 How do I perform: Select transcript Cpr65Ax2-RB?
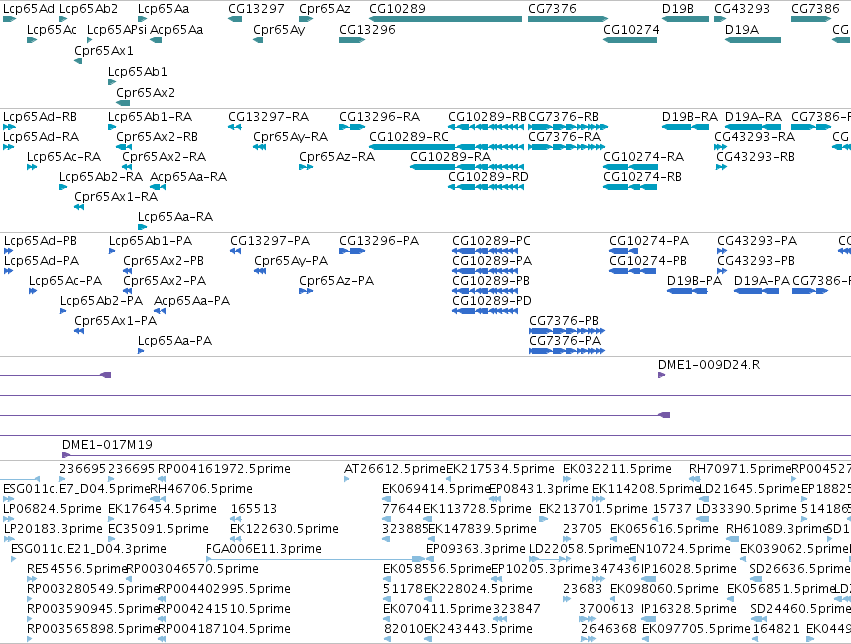[157, 137]
